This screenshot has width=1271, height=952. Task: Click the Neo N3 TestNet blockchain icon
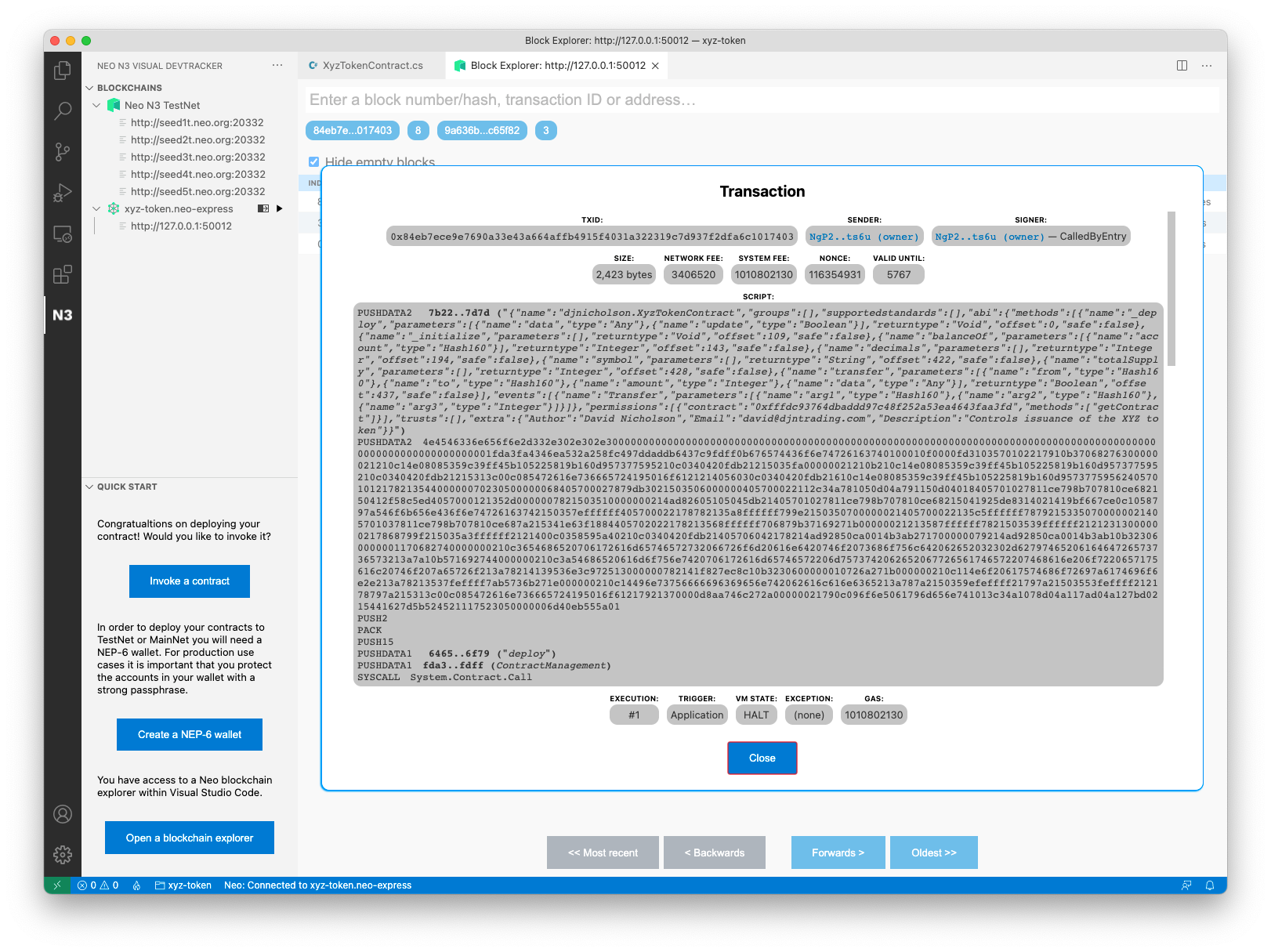(x=114, y=105)
